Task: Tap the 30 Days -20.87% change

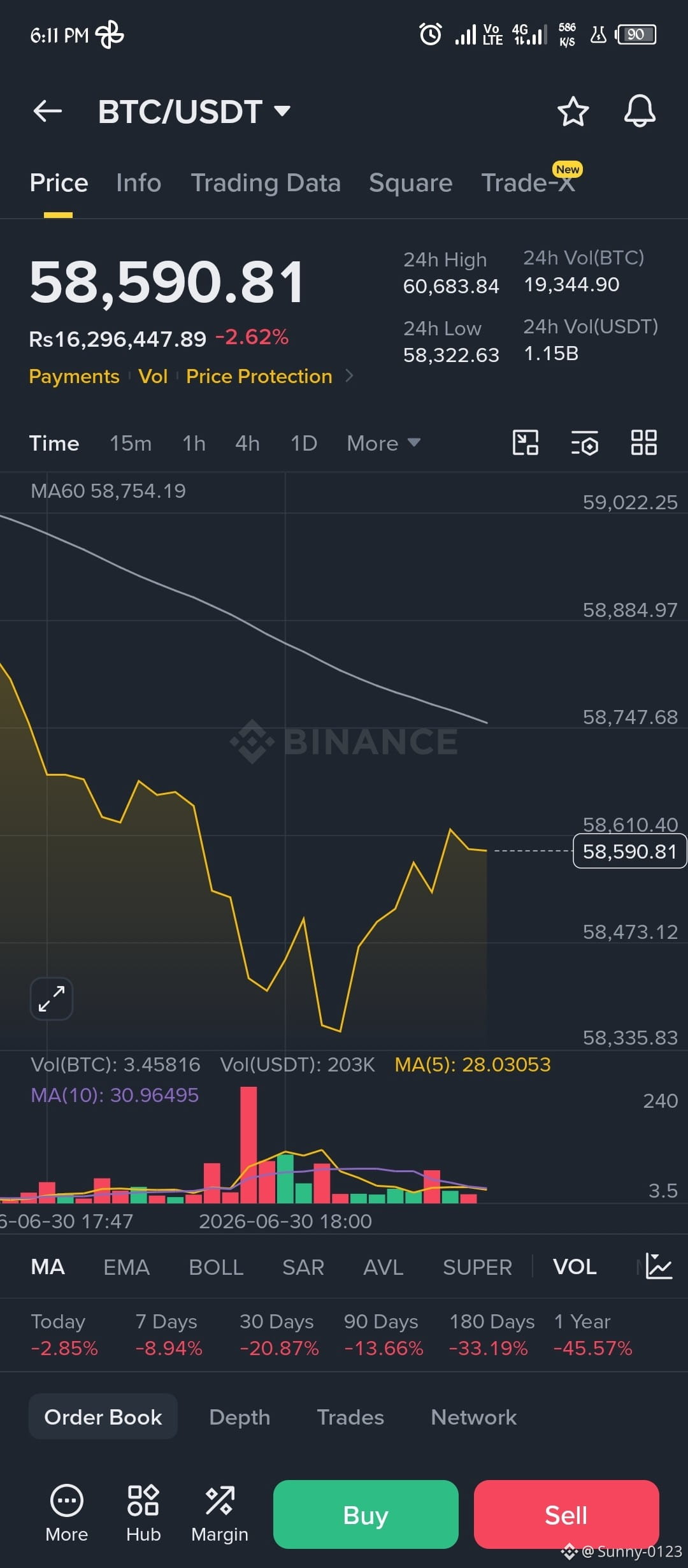Action: pos(279,1335)
